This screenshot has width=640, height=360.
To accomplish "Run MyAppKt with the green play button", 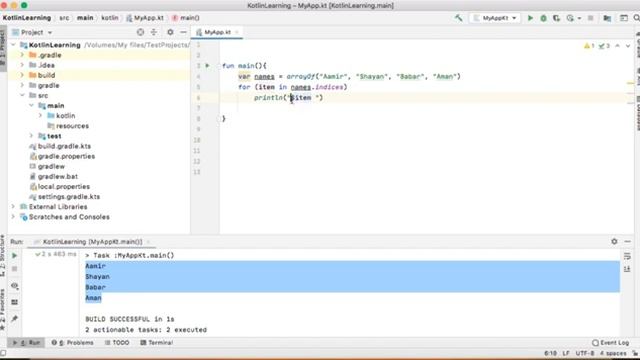I will pyautogui.click(x=530, y=18).
